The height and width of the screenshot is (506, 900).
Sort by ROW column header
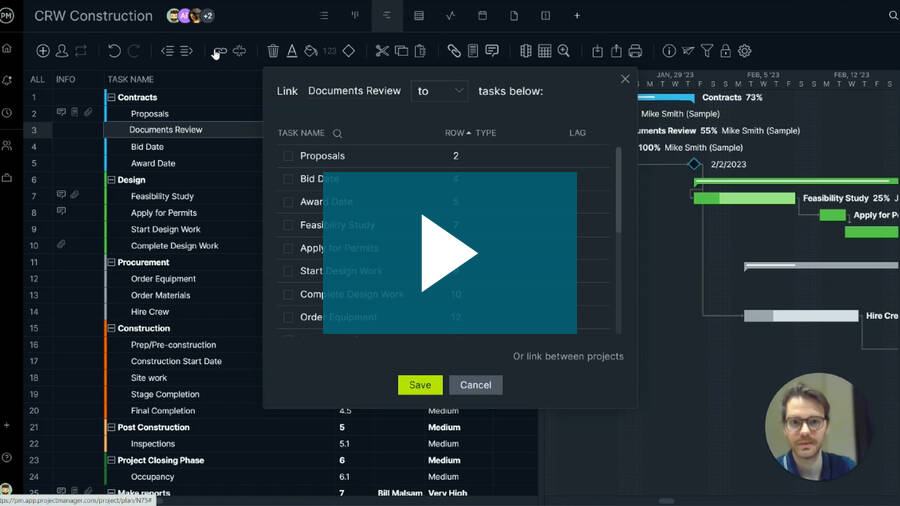457,133
